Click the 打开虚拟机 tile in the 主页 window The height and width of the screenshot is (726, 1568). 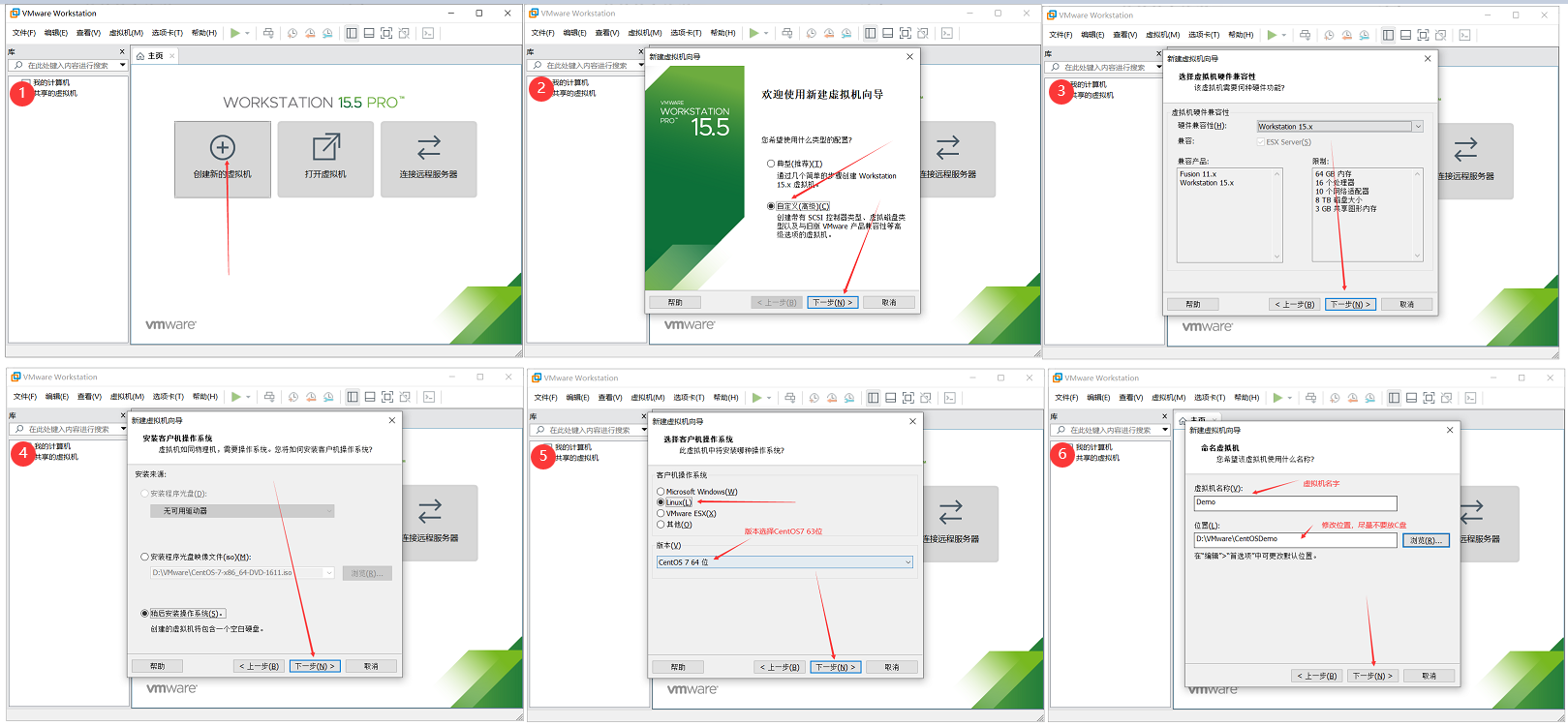point(325,159)
